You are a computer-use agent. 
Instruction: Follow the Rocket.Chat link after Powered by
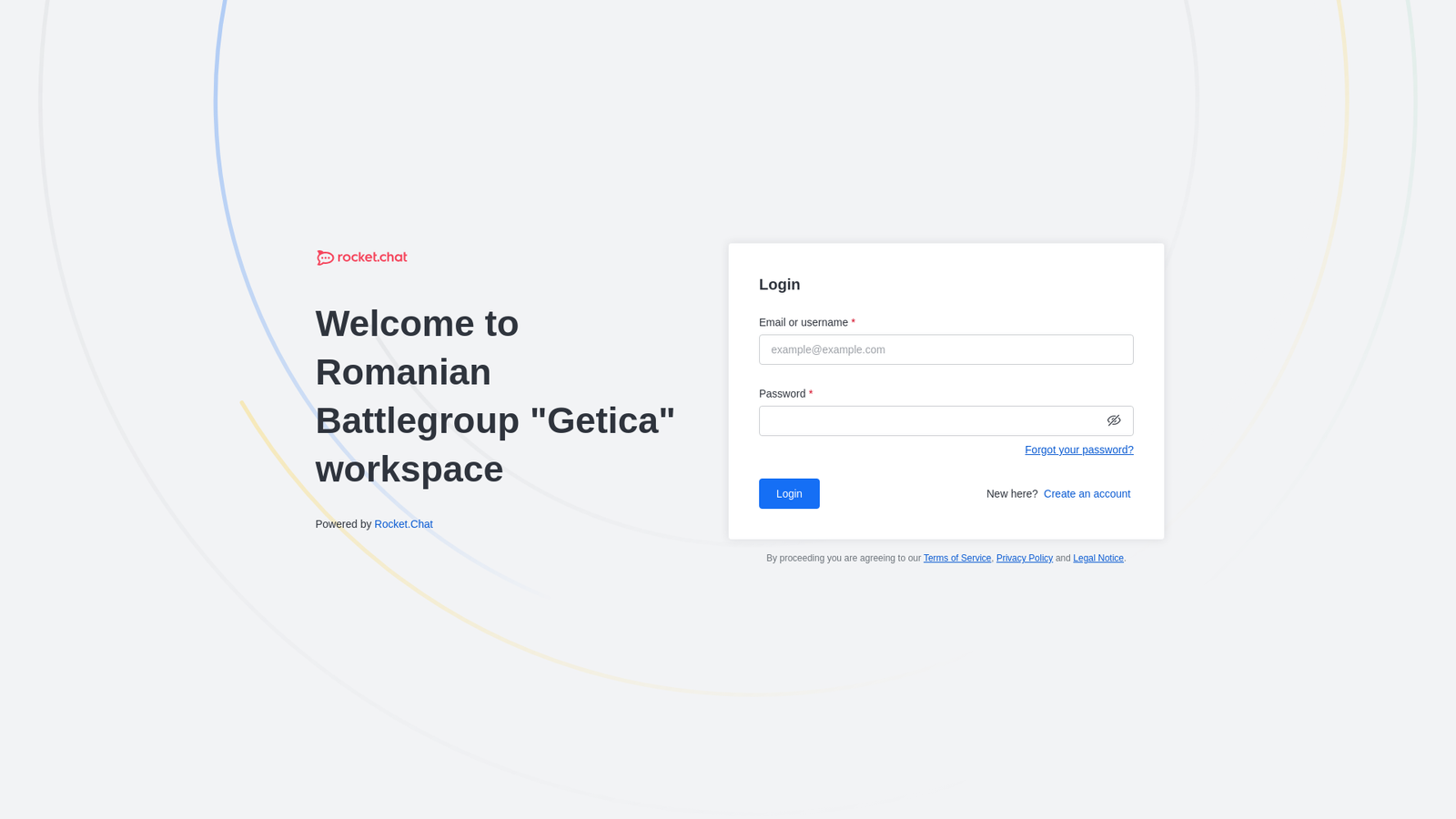point(403,524)
